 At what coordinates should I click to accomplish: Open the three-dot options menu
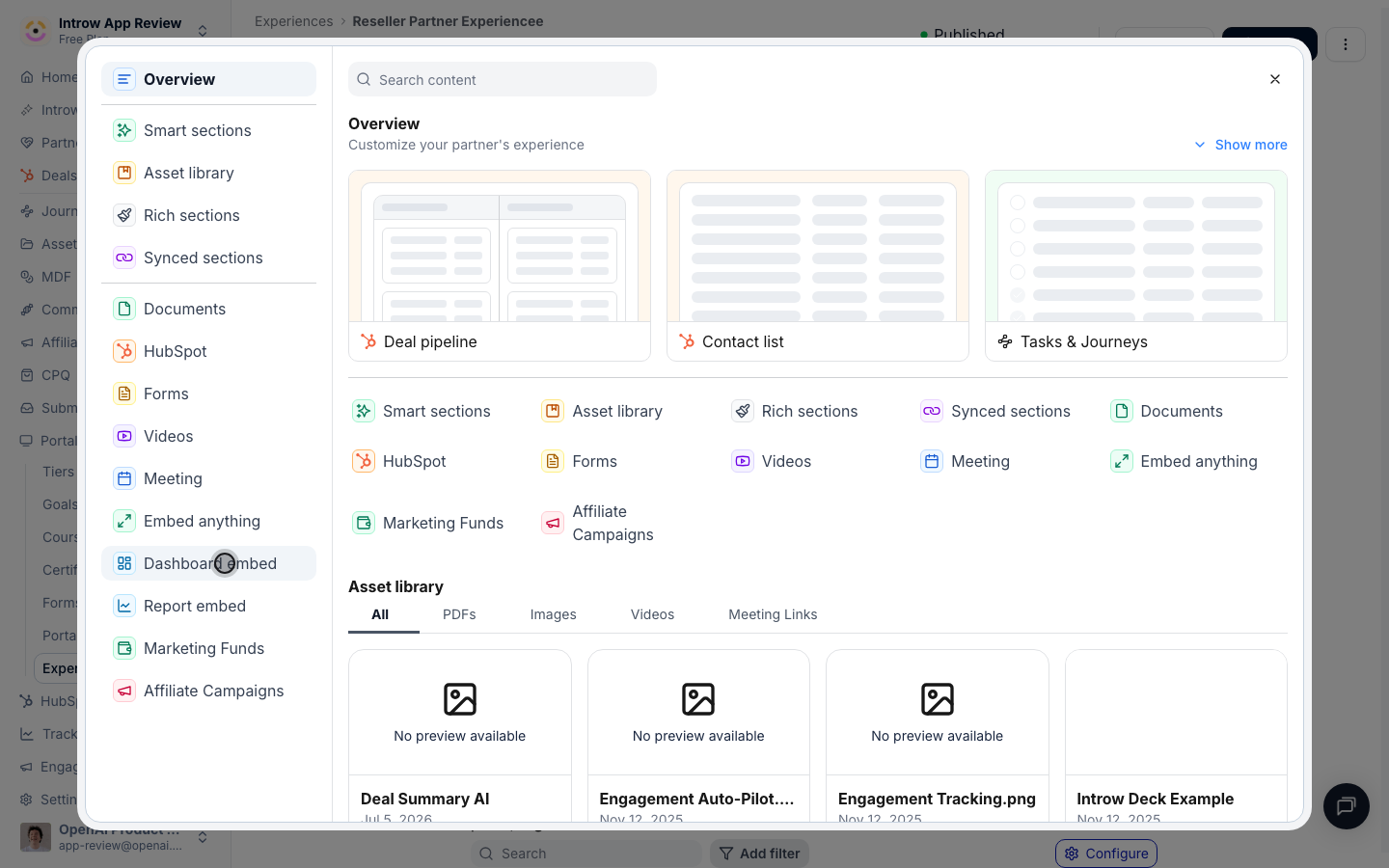click(1346, 44)
